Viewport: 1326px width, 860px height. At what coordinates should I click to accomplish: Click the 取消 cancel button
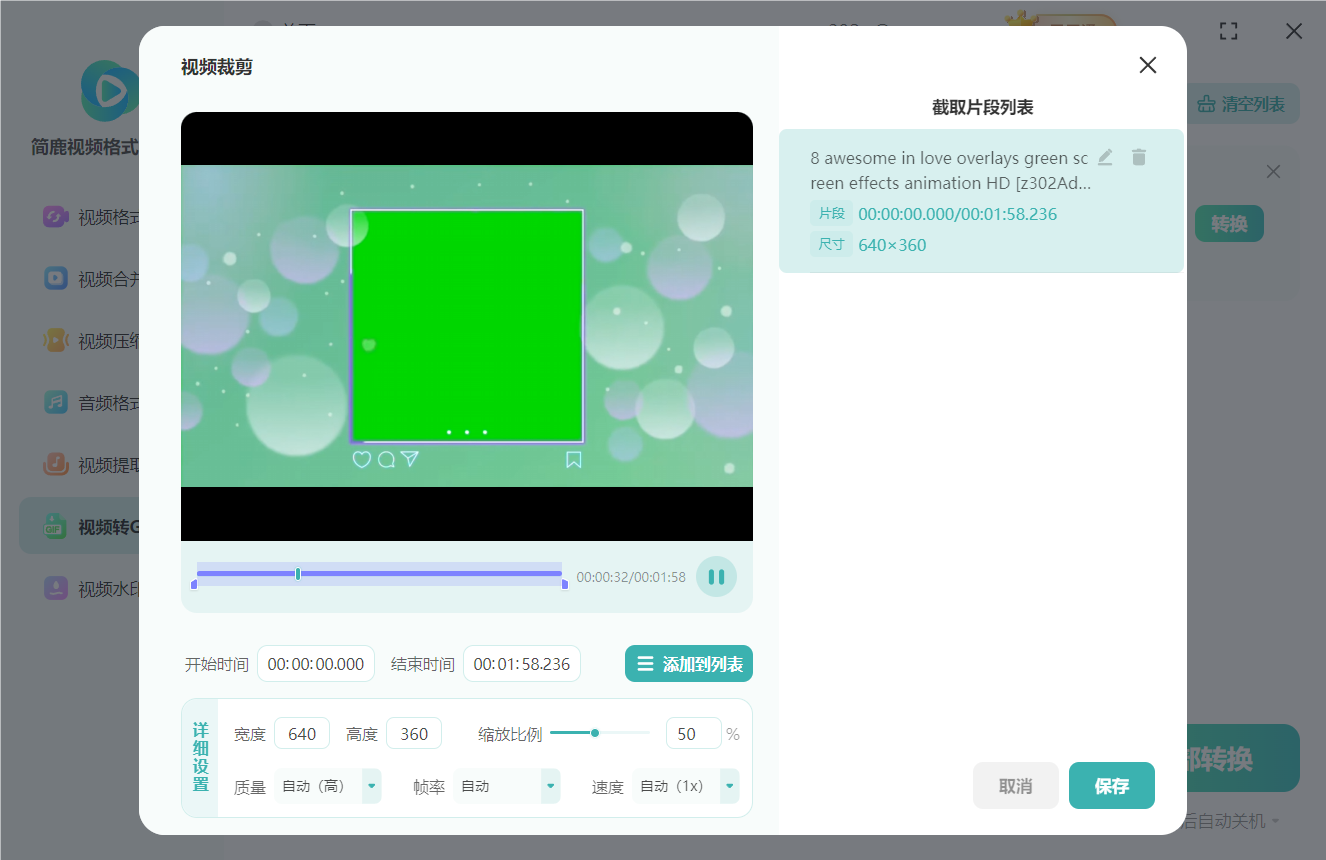(x=1015, y=786)
